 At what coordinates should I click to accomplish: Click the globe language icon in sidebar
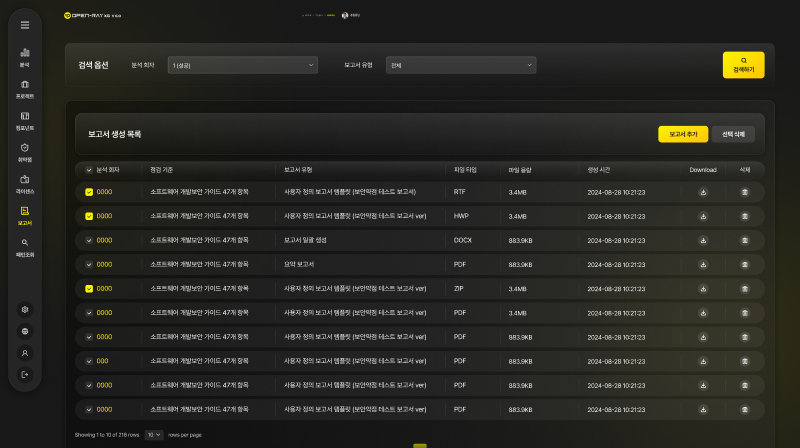pyautogui.click(x=24, y=331)
